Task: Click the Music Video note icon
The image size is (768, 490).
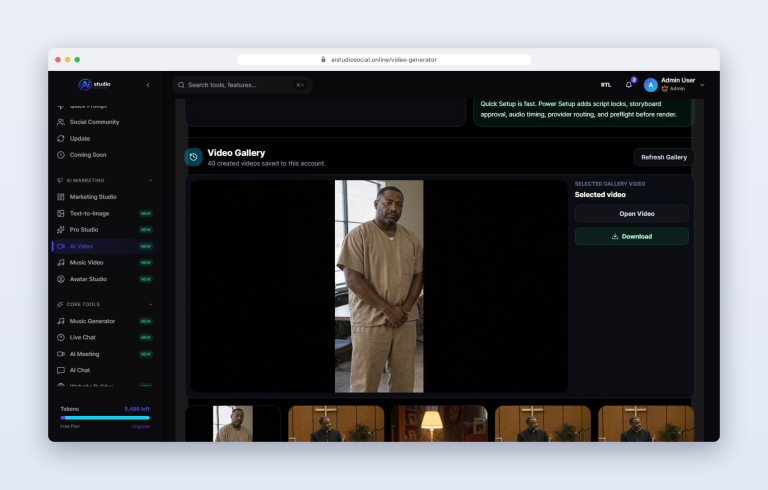Action: point(61,263)
